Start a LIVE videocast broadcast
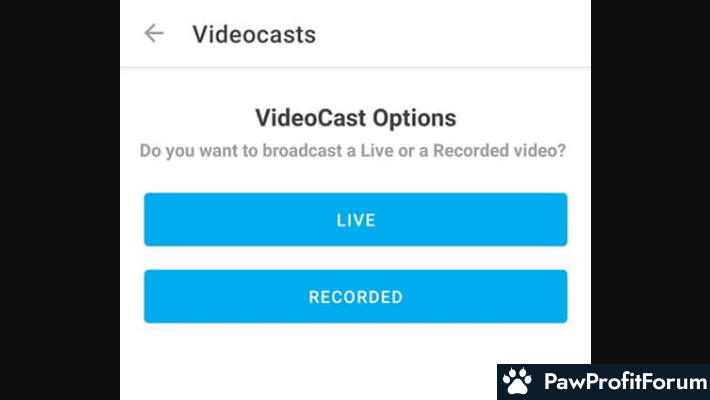This screenshot has width=710, height=400. point(355,220)
